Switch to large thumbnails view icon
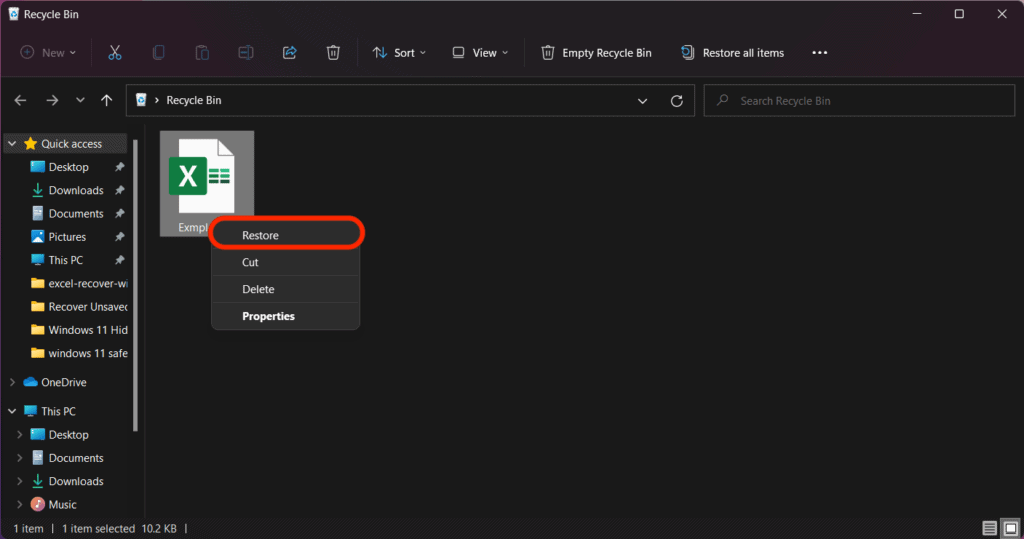 [1009, 528]
